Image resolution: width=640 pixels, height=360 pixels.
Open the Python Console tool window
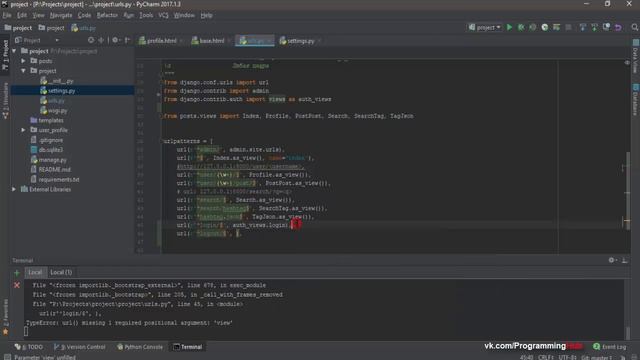coord(140,347)
